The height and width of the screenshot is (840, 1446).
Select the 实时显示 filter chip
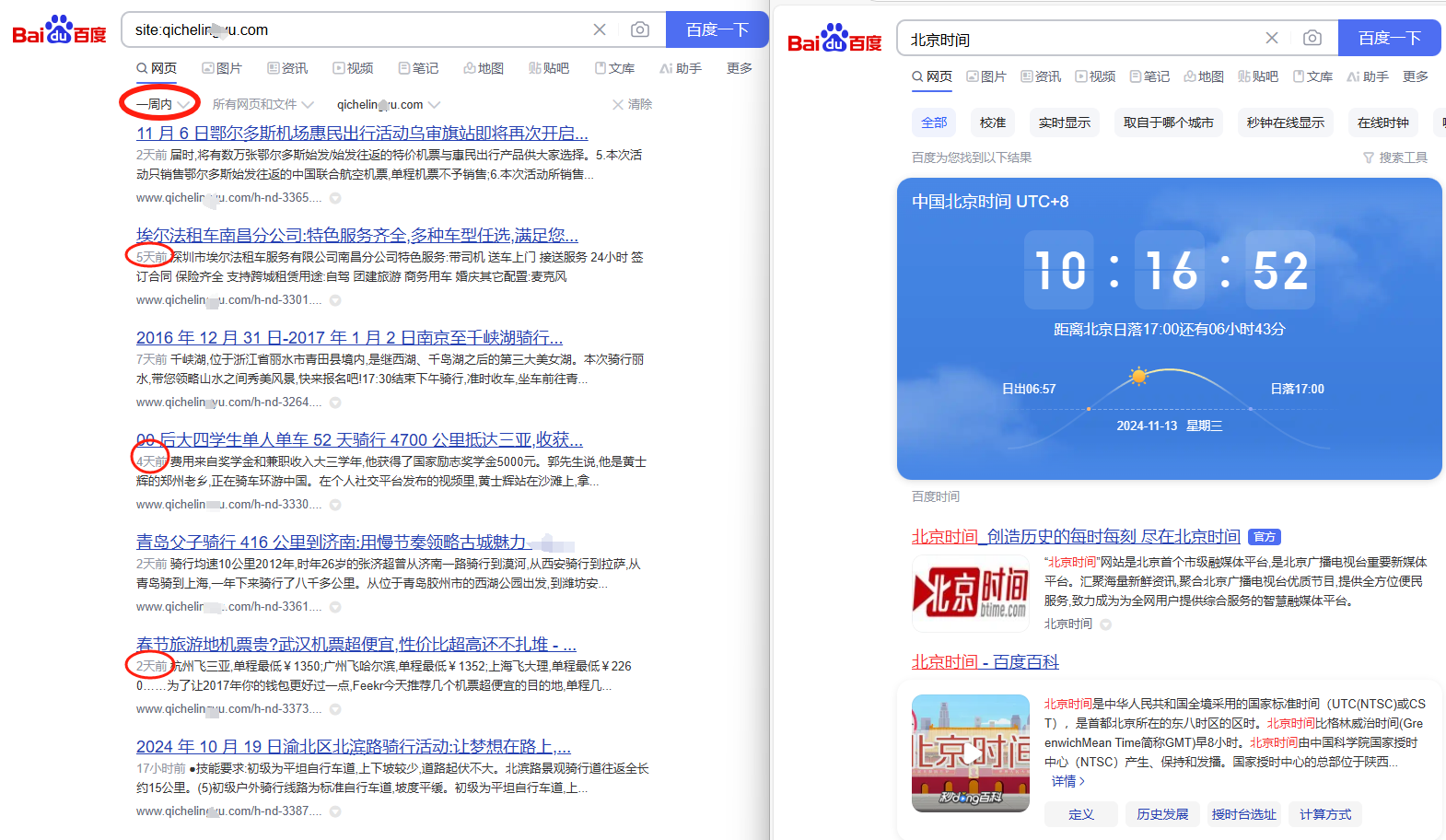coord(1065,122)
